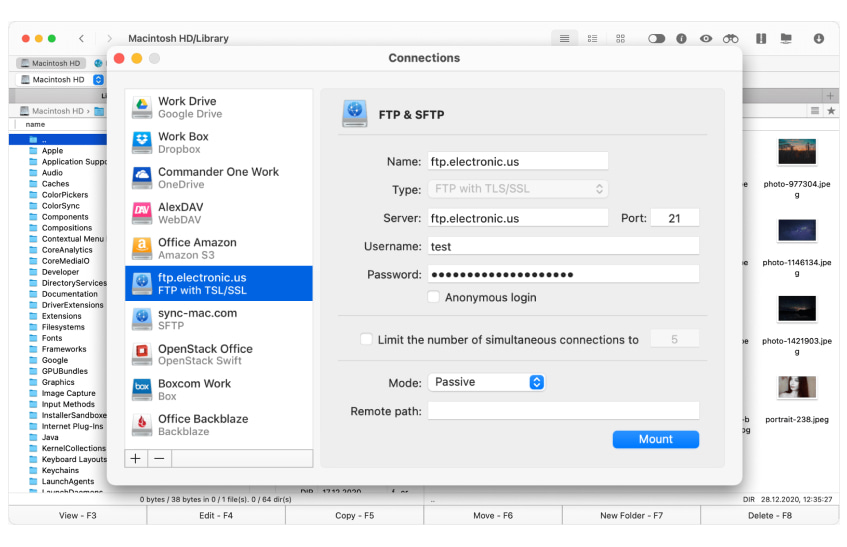This screenshot has width=847, height=547.
Task: Click the Remote path input field
Action: [x=563, y=411]
